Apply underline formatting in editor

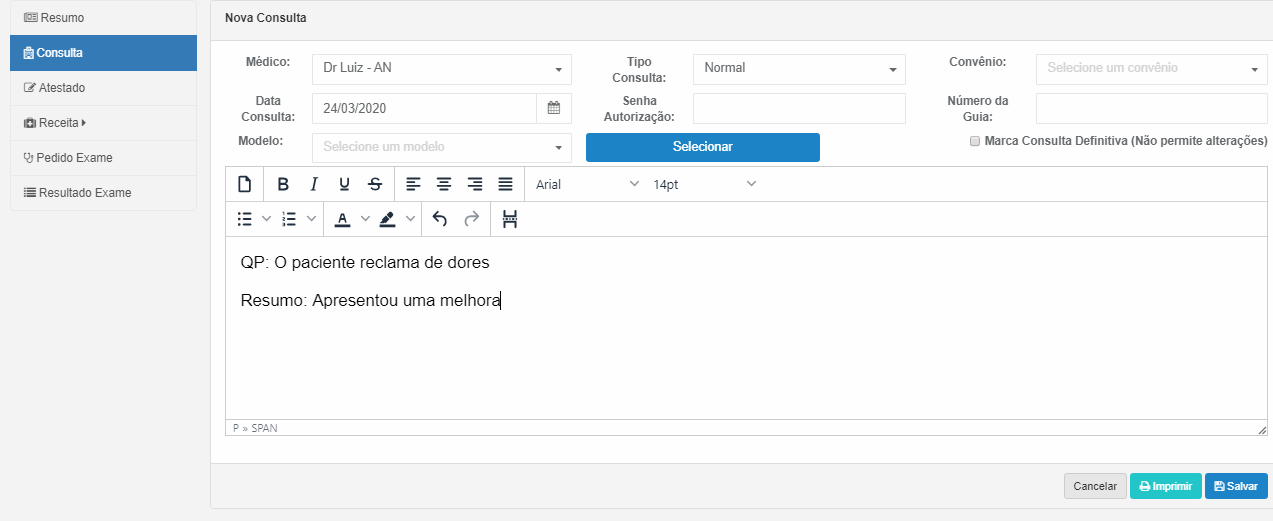[344, 184]
